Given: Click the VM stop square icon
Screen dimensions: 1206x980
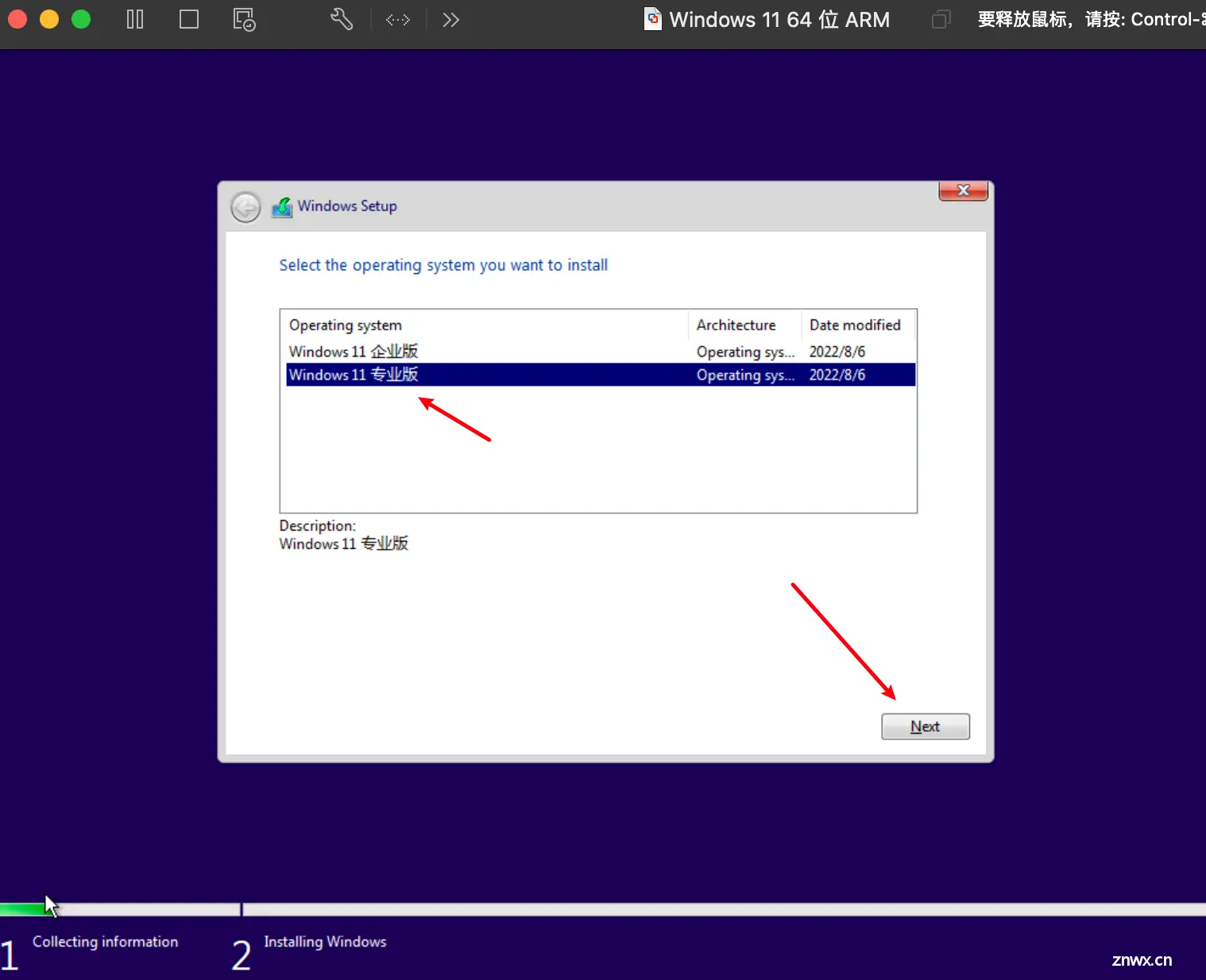Looking at the screenshot, I should [x=189, y=19].
